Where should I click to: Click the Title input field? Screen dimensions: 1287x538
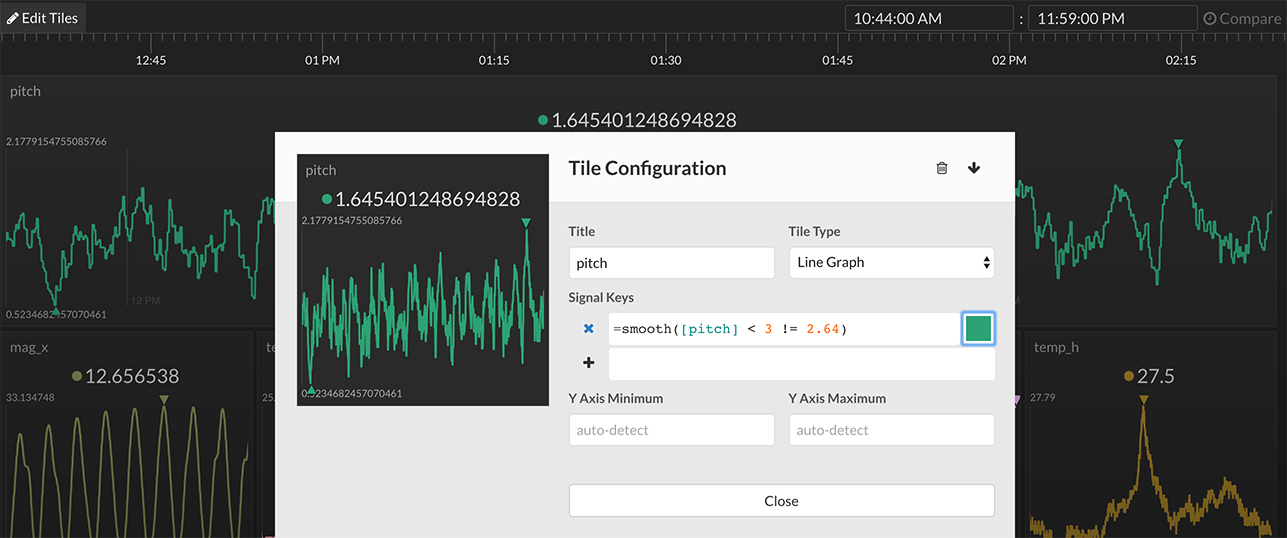click(671, 263)
